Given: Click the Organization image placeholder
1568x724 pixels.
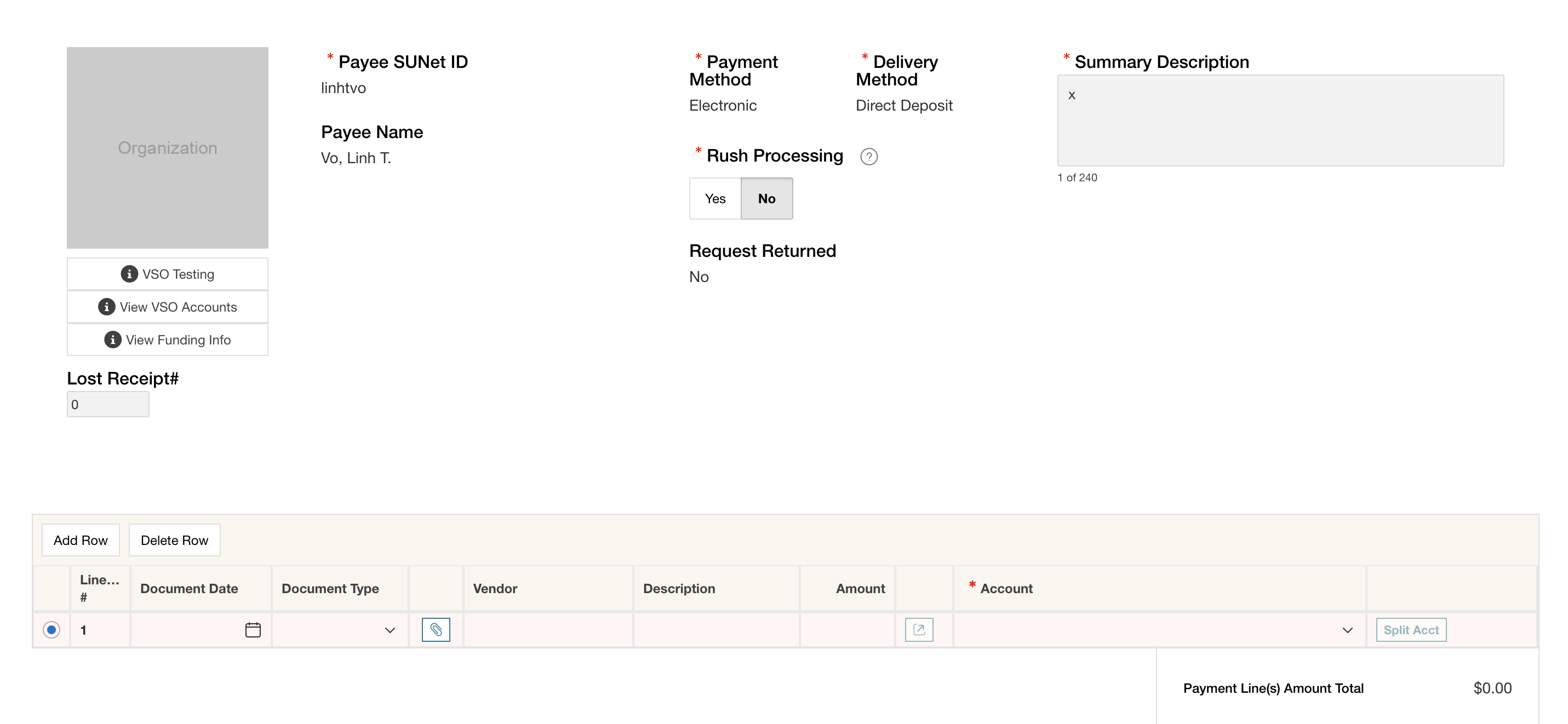Looking at the screenshot, I should tap(168, 148).
